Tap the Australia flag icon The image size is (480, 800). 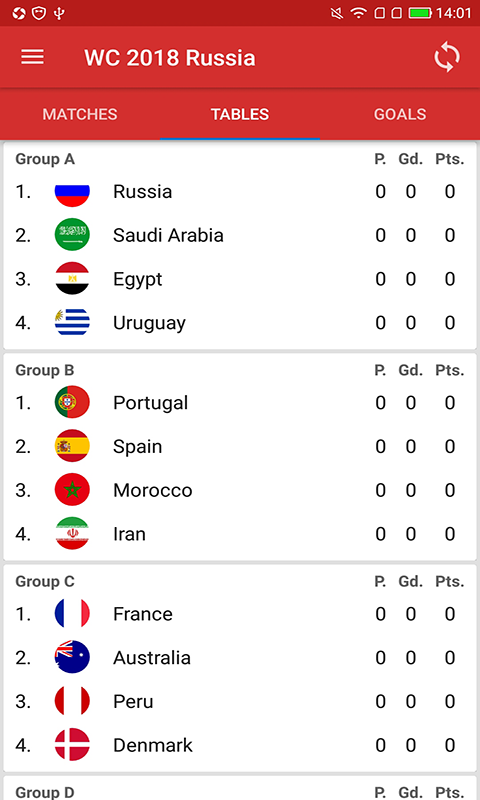(x=72, y=658)
